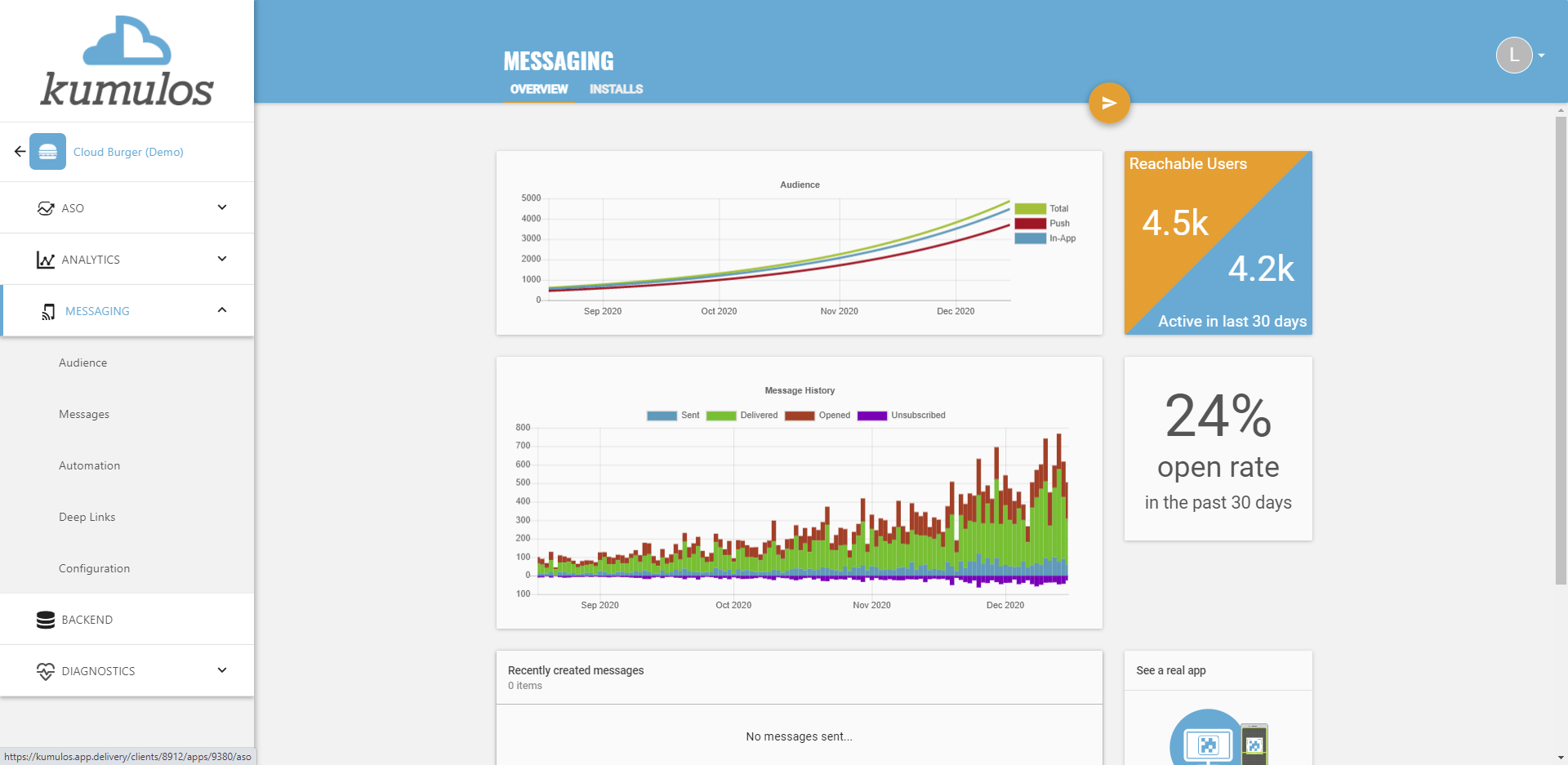Screen dimensions: 1568x765
Task: Toggle Unsubscribed series in Message History legend
Action: (901, 416)
